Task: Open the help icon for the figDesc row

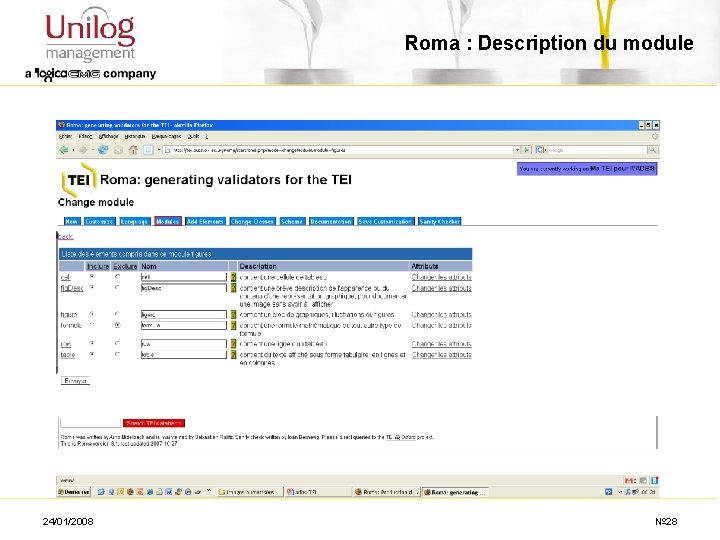Action: point(233,288)
